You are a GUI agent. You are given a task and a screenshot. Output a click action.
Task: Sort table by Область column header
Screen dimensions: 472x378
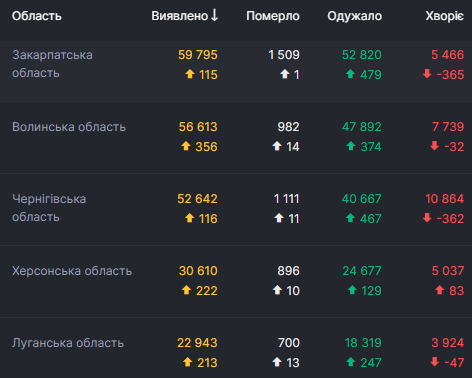click(37, 16)
